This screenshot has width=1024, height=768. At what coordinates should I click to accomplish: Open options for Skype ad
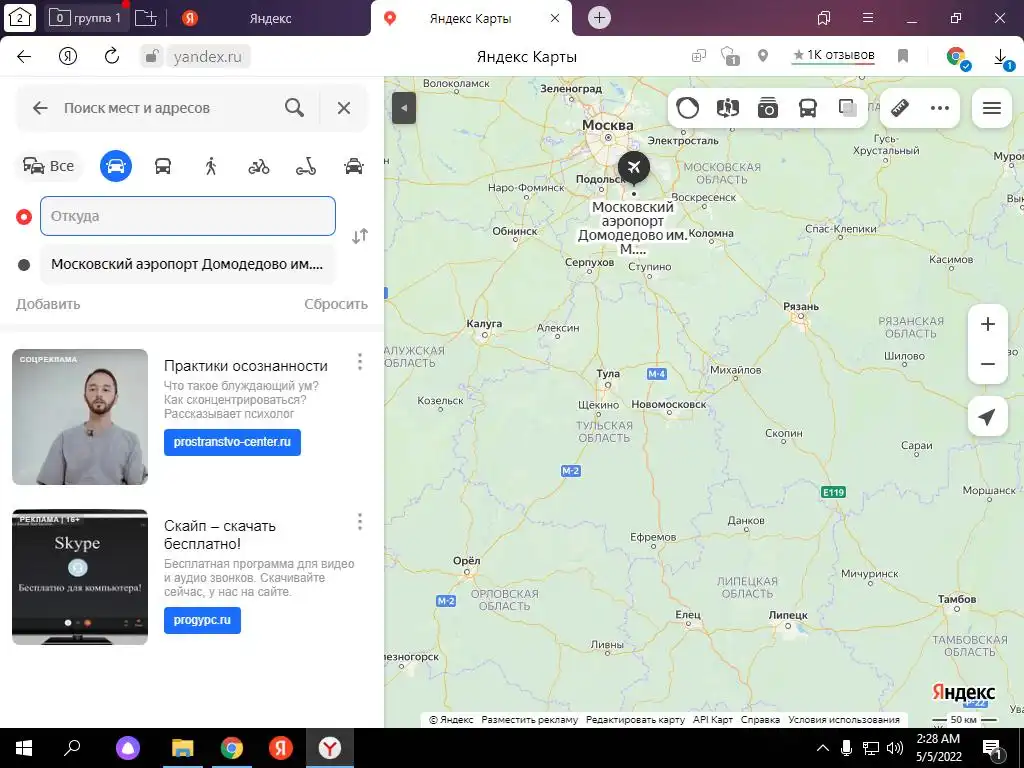(x=360, y=521)
